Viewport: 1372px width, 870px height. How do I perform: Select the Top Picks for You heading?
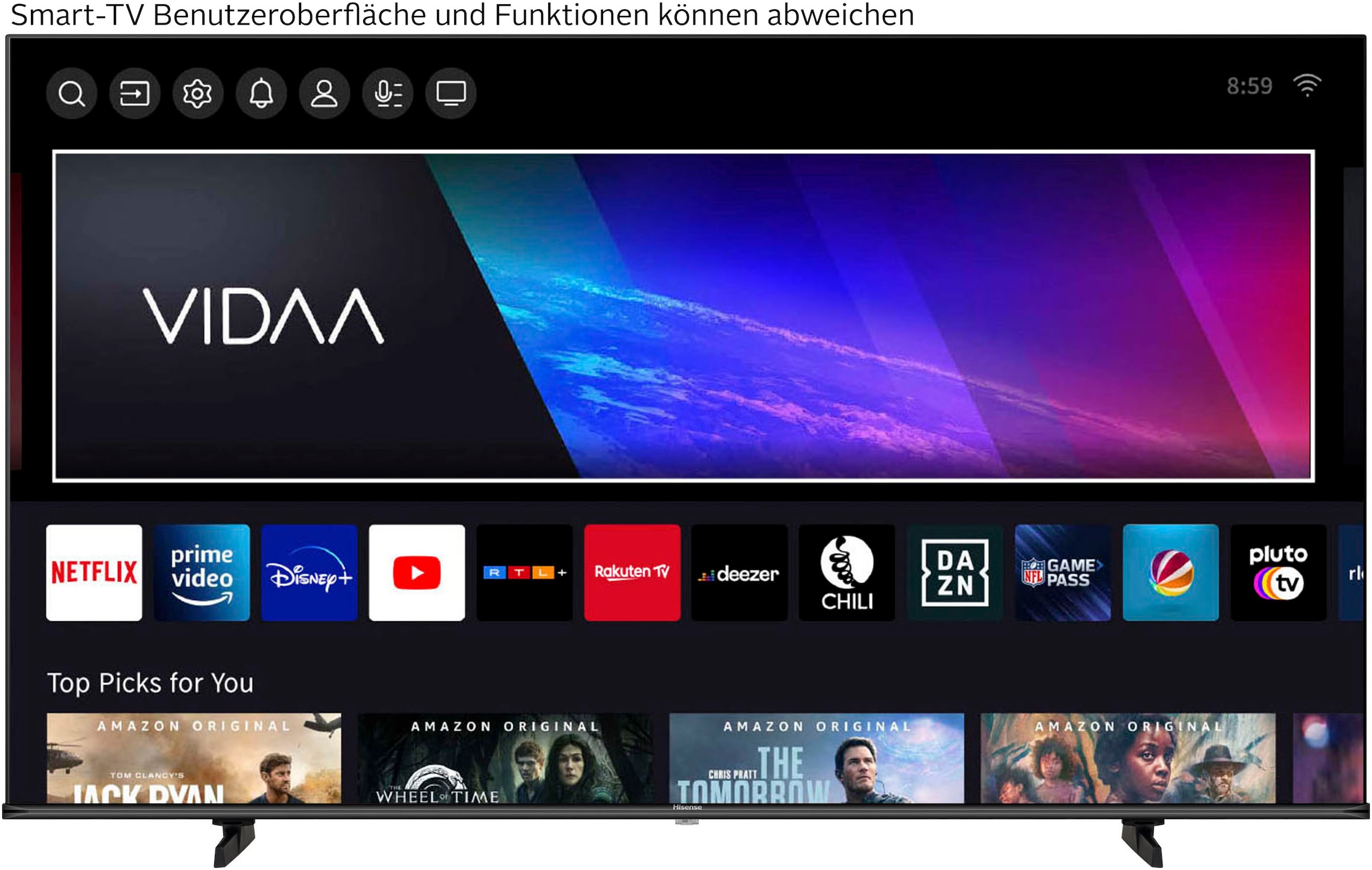coord(150,683)
